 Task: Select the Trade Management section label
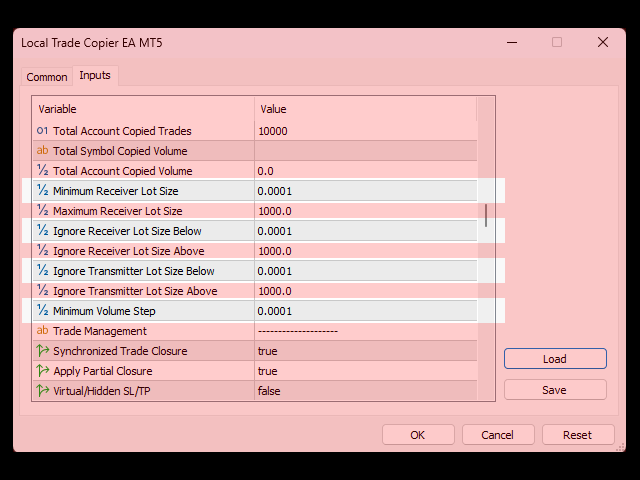tap(100, 331)
